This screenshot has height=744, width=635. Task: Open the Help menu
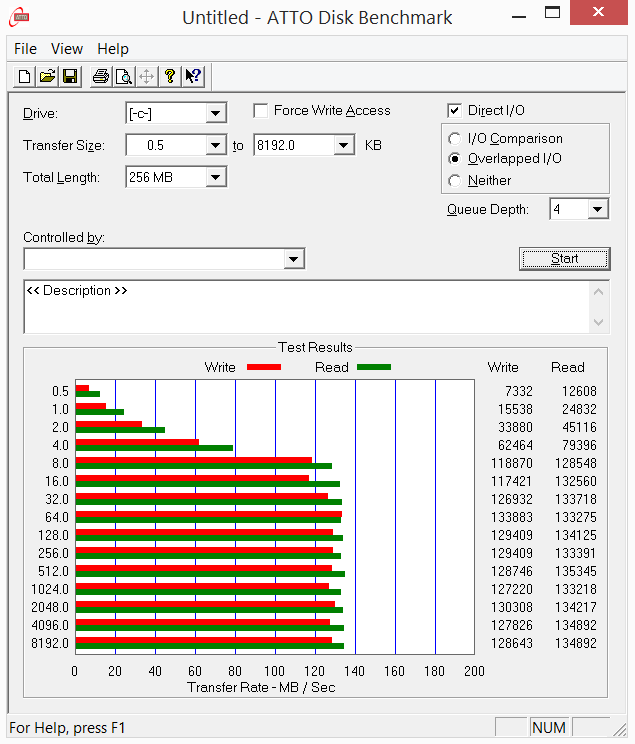click(113, 49)
